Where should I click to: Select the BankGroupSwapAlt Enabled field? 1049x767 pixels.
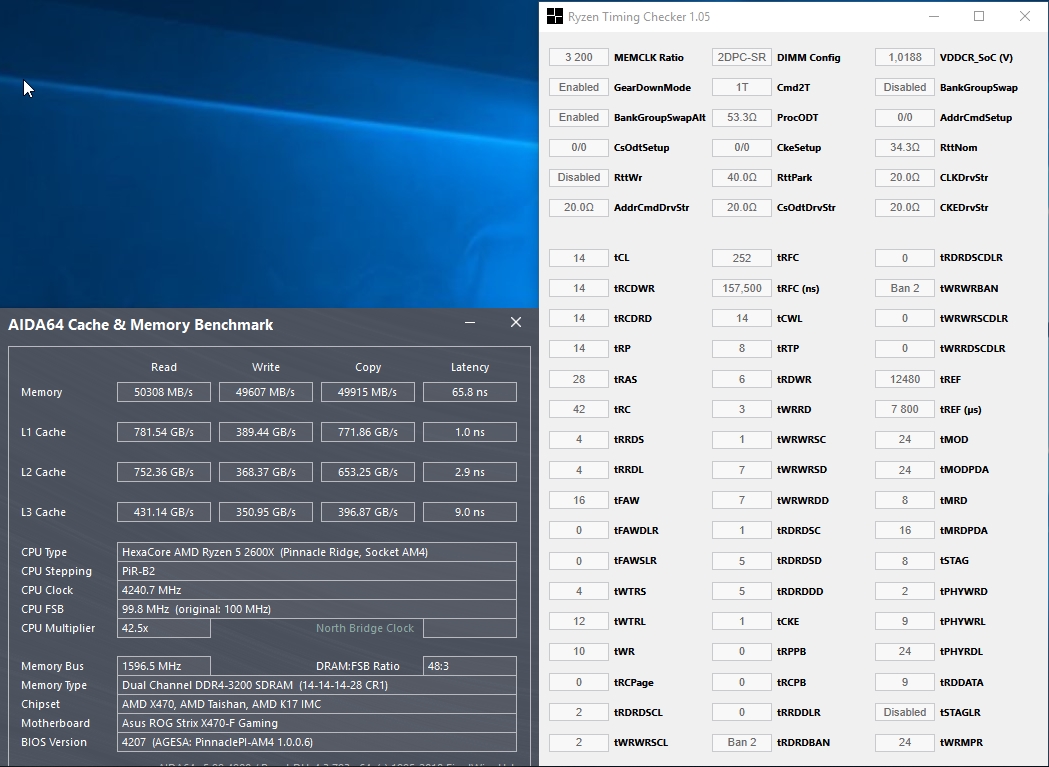coord(579,118)
